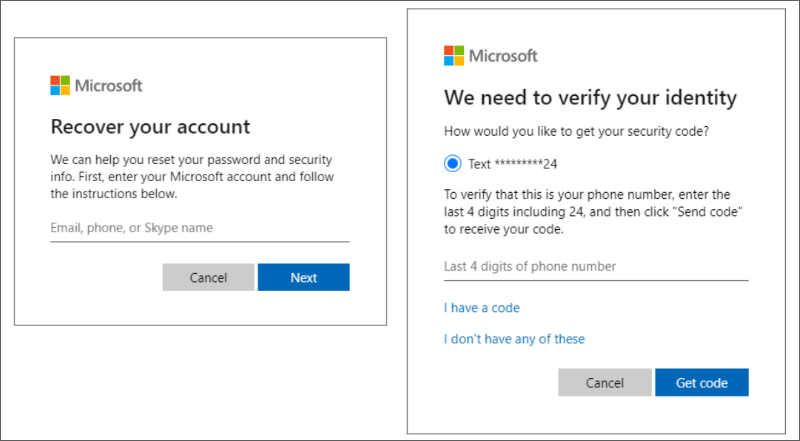Select the Text *********24 radio option
800x441 pixels.
tap(453, 164)
